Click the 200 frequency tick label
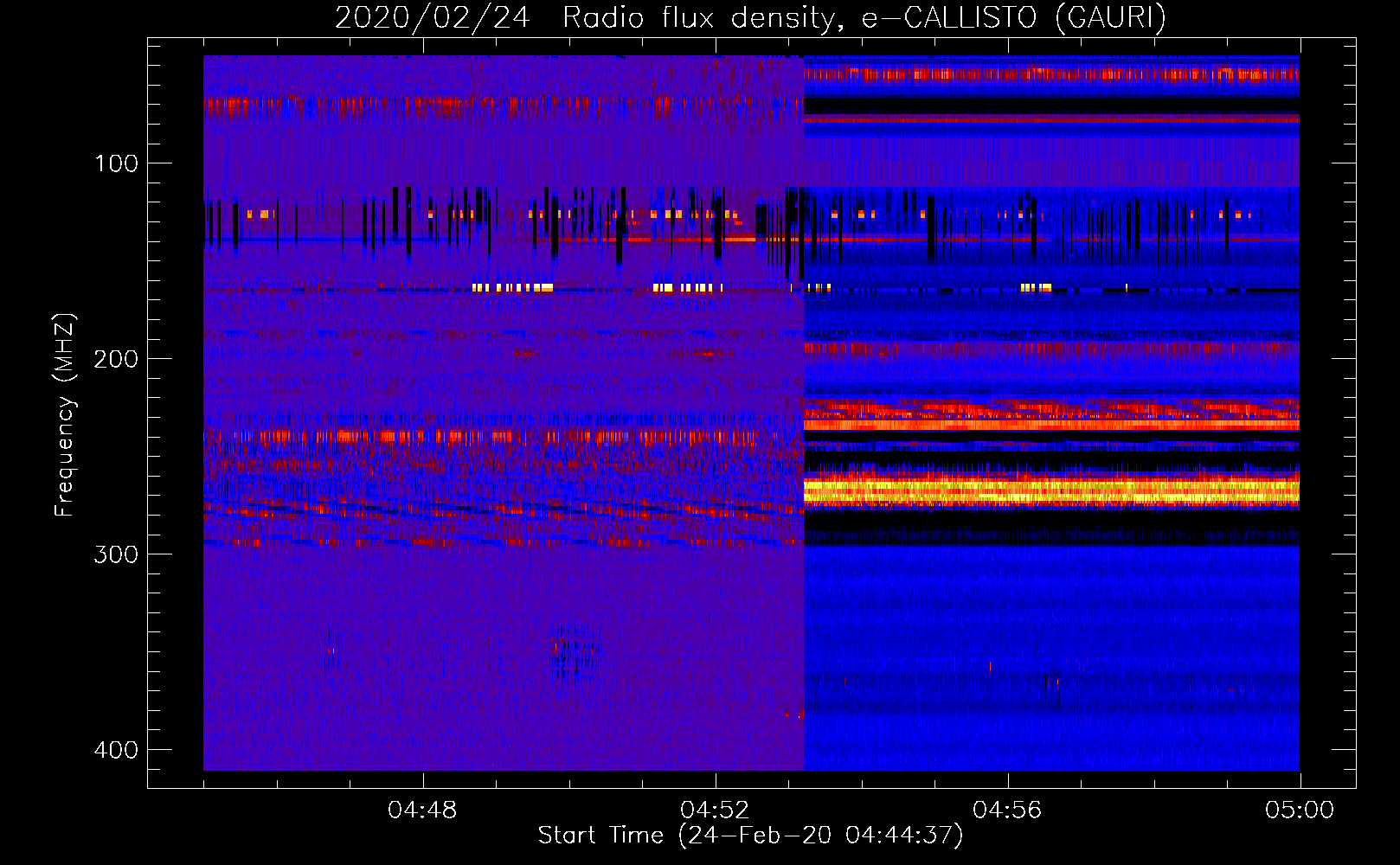This screenshot has height=865, width=1400. [116, 359]
